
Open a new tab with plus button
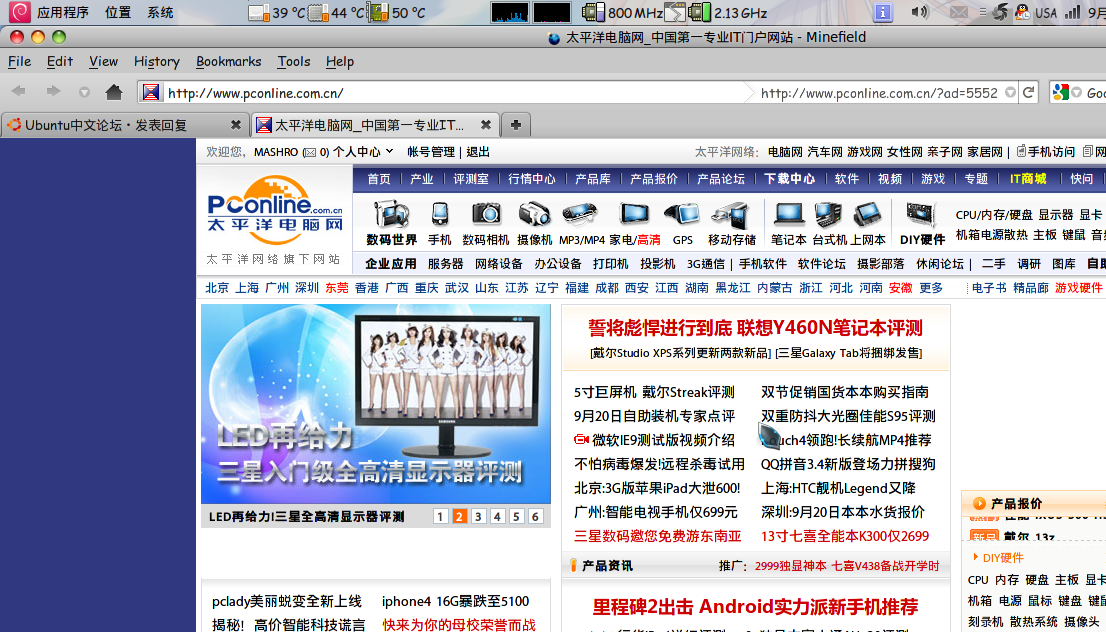(x=516, y=125)
